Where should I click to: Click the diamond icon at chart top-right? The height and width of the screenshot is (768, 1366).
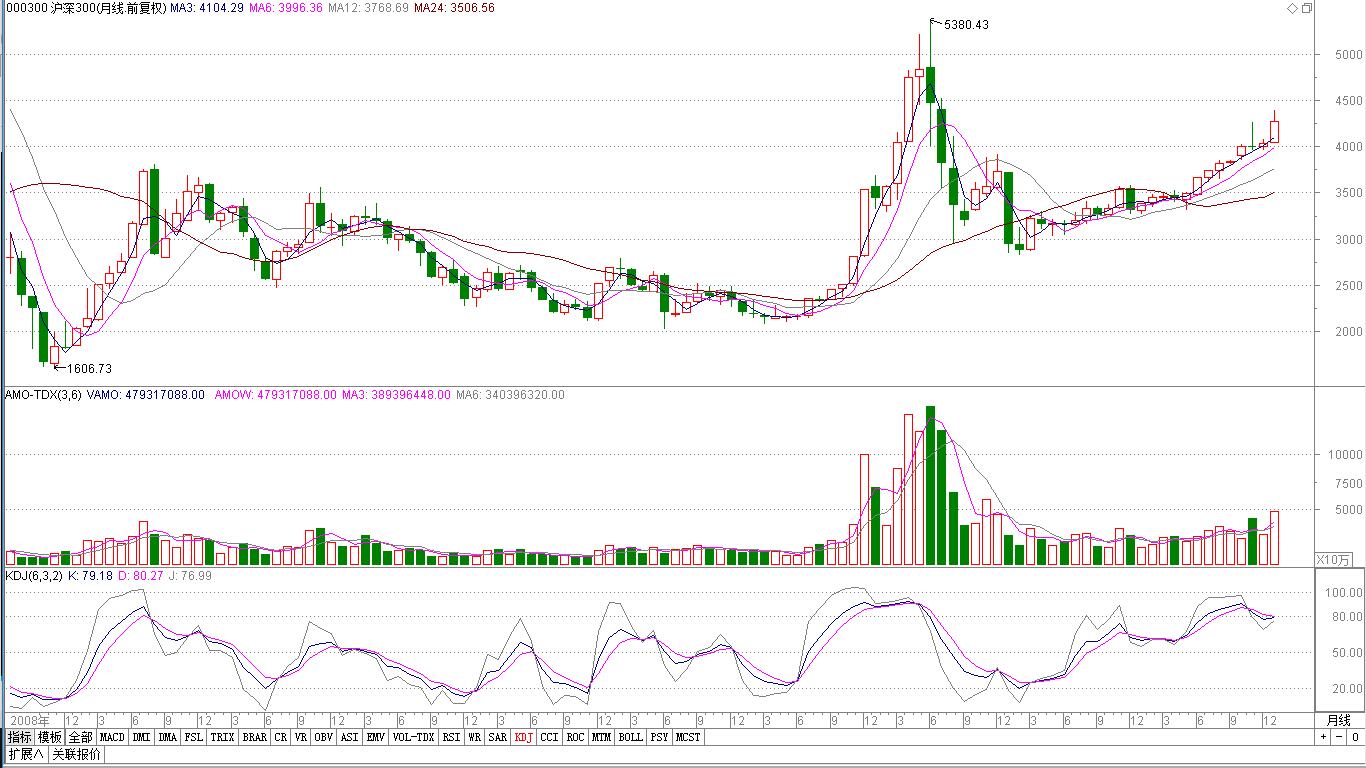(1292, 8)
